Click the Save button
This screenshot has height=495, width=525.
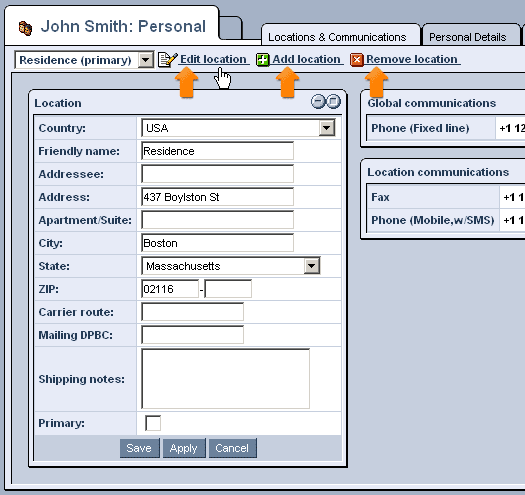click(139, 448)
